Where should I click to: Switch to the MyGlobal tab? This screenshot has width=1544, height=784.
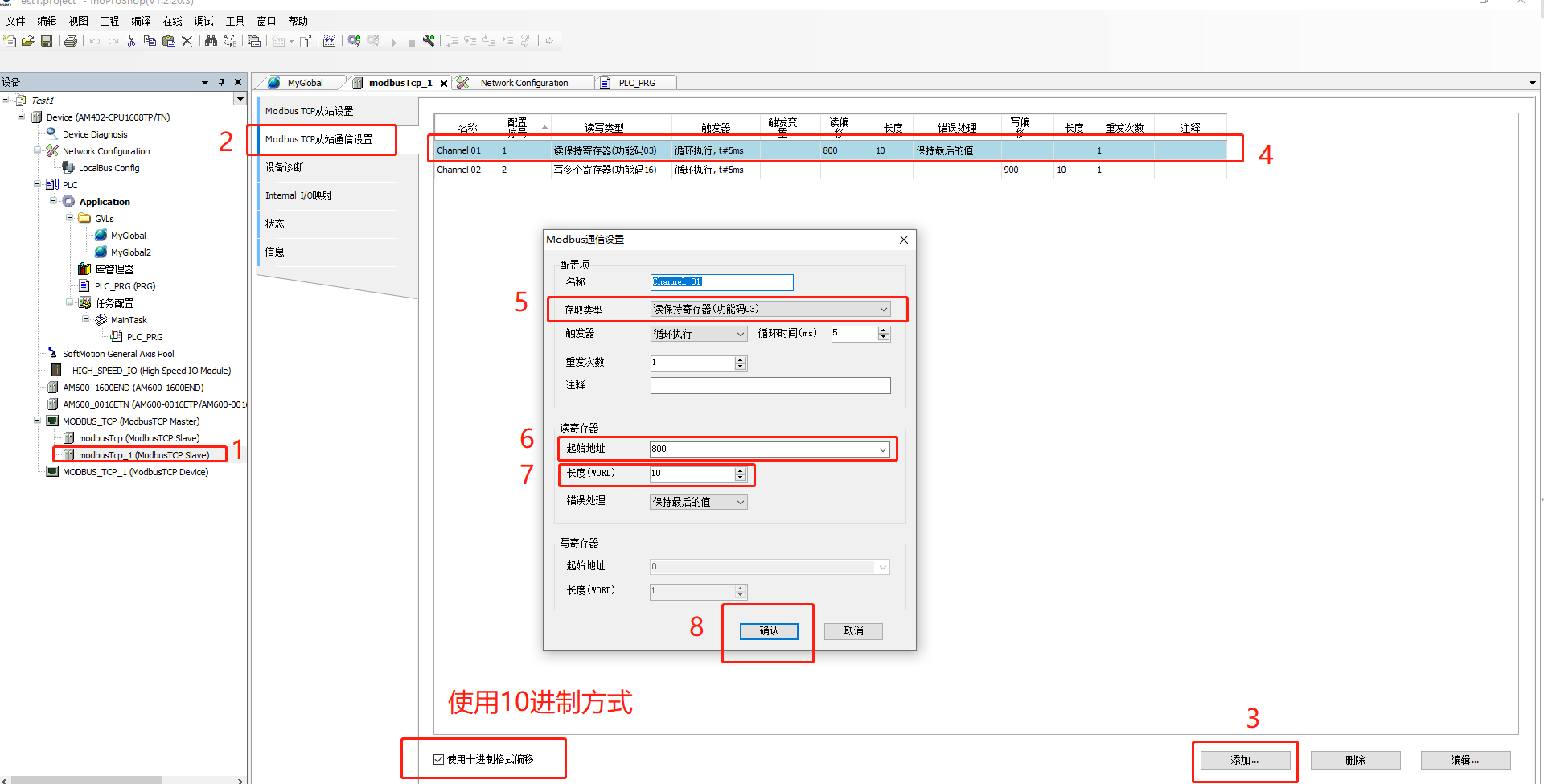point(305,83)
